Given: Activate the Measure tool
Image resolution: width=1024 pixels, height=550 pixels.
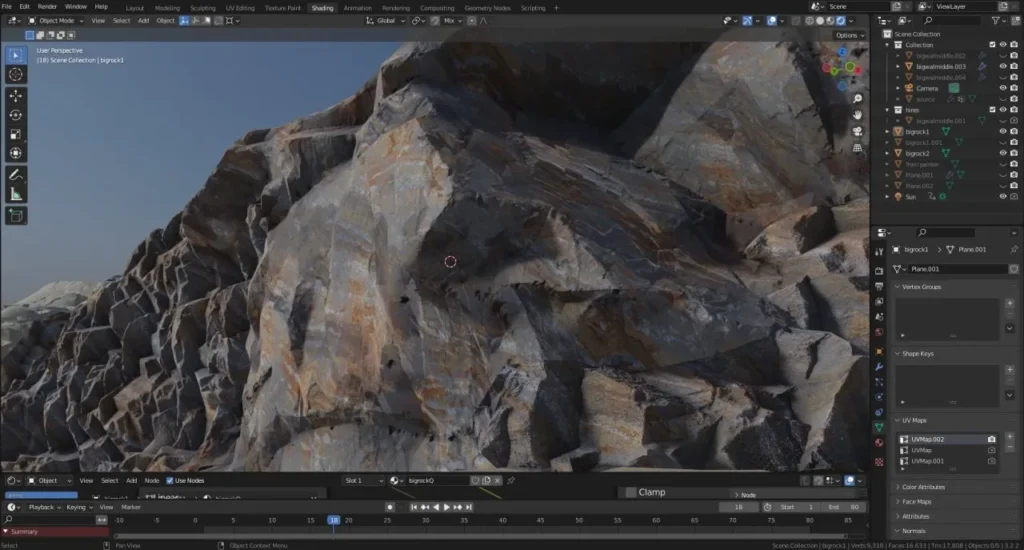Looking at the screenshot, I should (x=16, y=194).
